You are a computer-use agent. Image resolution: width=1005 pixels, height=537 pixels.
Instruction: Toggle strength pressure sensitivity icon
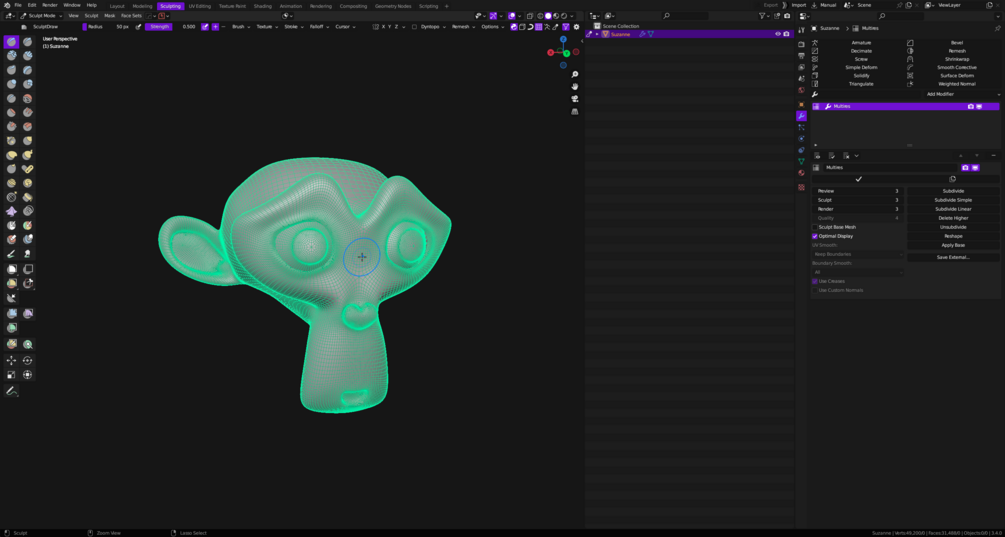click(205, 27)
